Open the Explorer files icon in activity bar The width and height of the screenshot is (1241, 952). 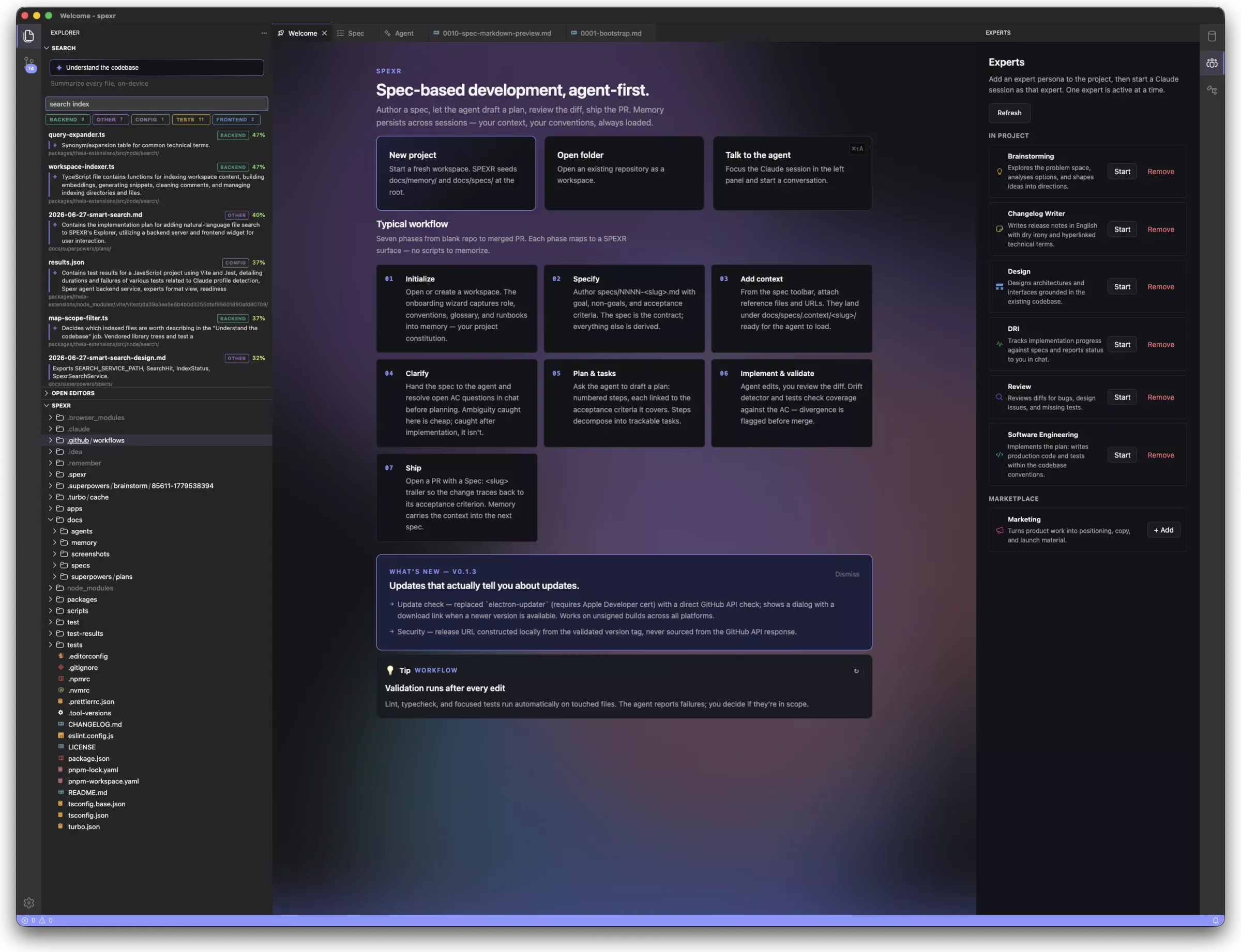click(29, 36)
